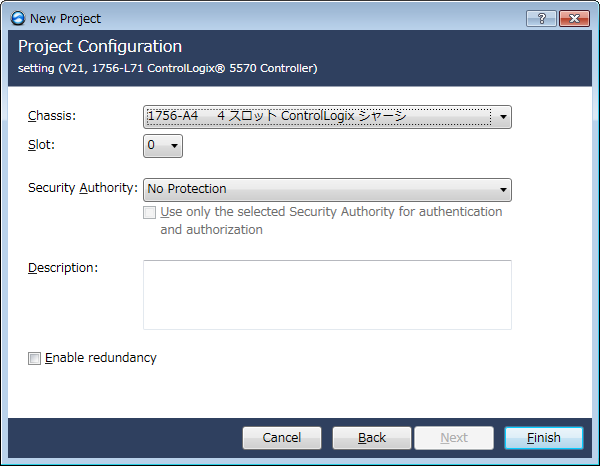Click the question mark help button

point(540,18)
